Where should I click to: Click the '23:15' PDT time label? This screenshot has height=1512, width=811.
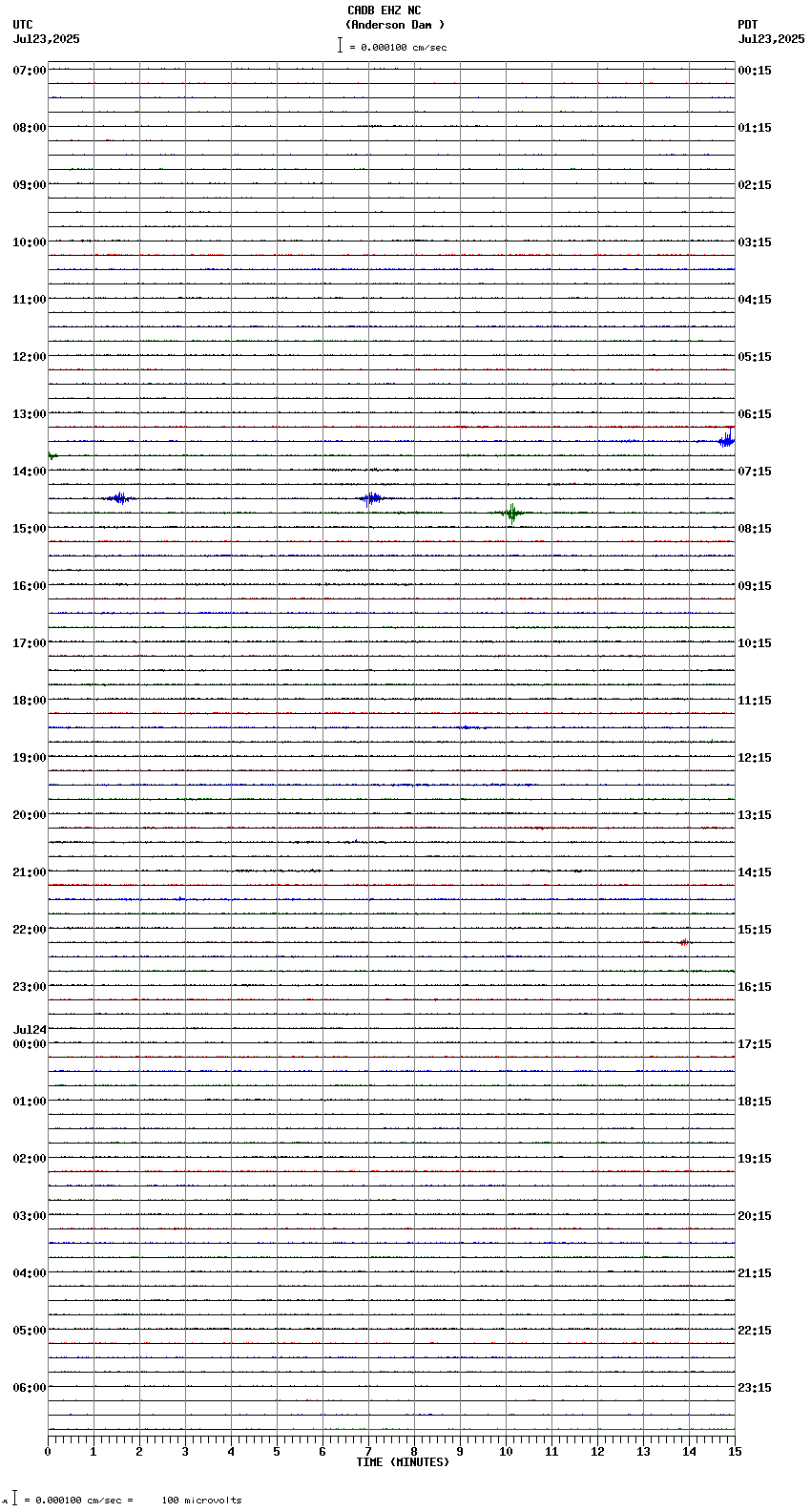(x=755, y=1388)
